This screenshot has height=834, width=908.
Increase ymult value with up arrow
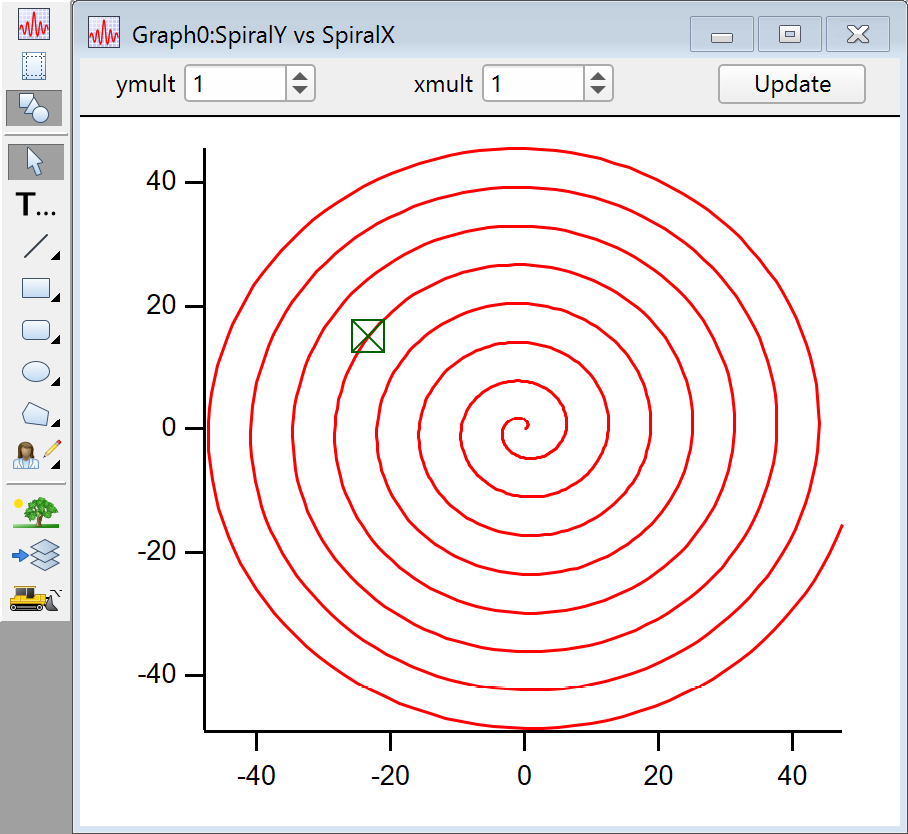tap(300, 77)
